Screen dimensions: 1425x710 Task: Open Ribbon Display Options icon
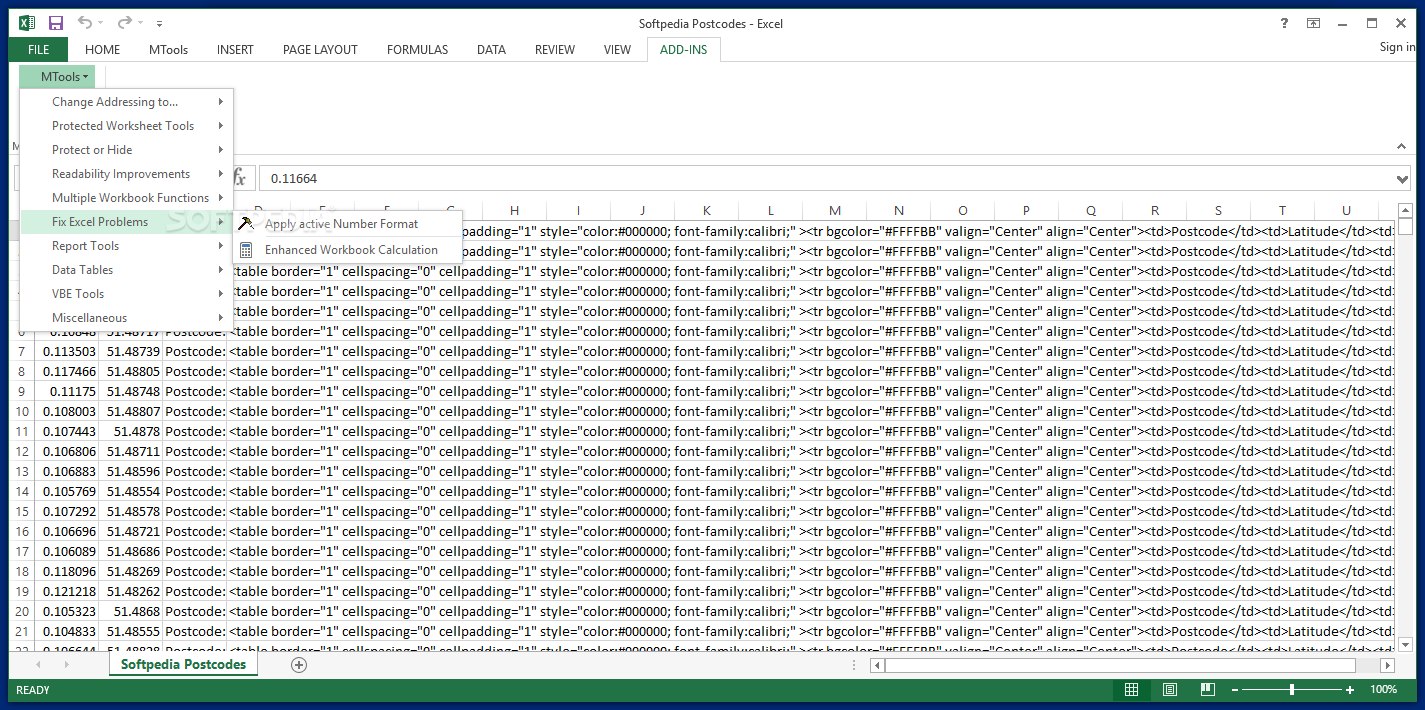[x=1312, y=23]
